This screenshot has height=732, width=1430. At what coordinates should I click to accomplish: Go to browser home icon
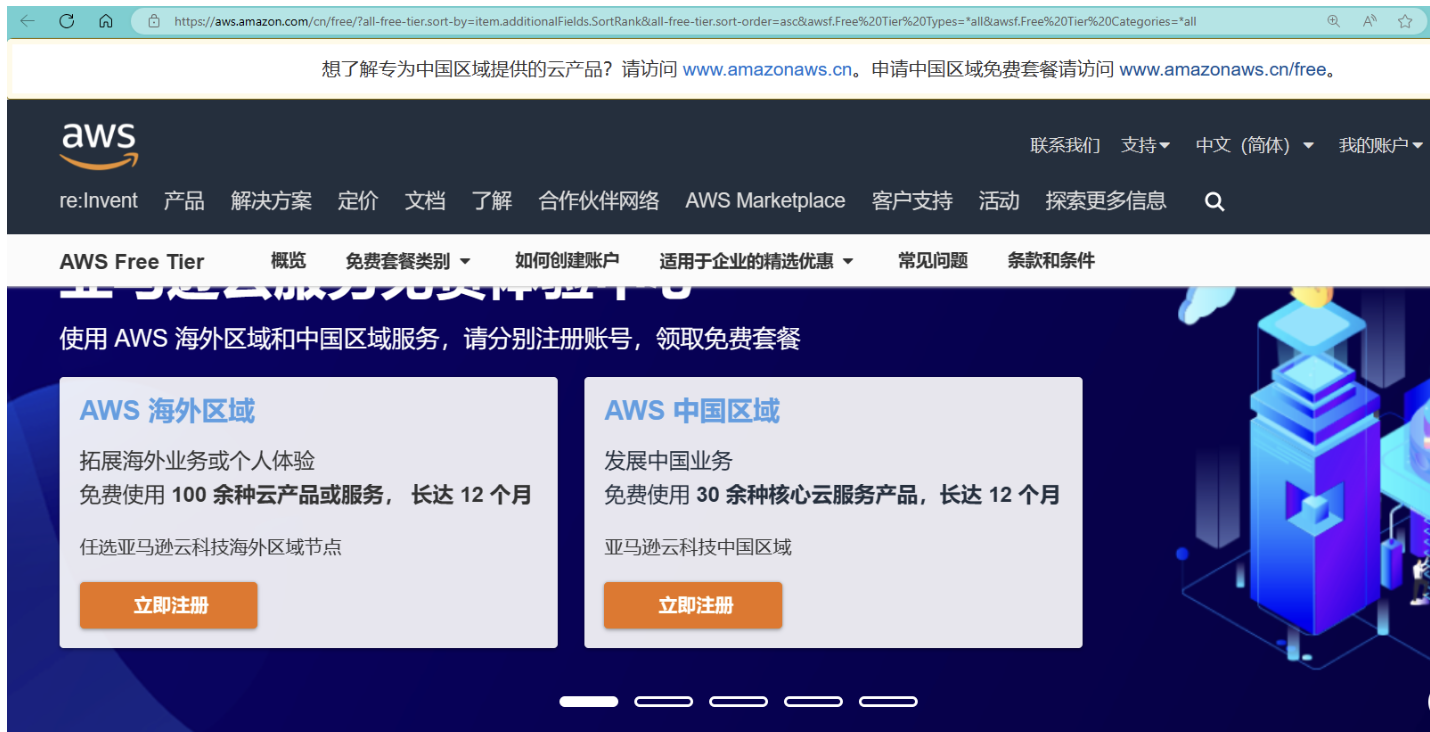coord(106,21)
